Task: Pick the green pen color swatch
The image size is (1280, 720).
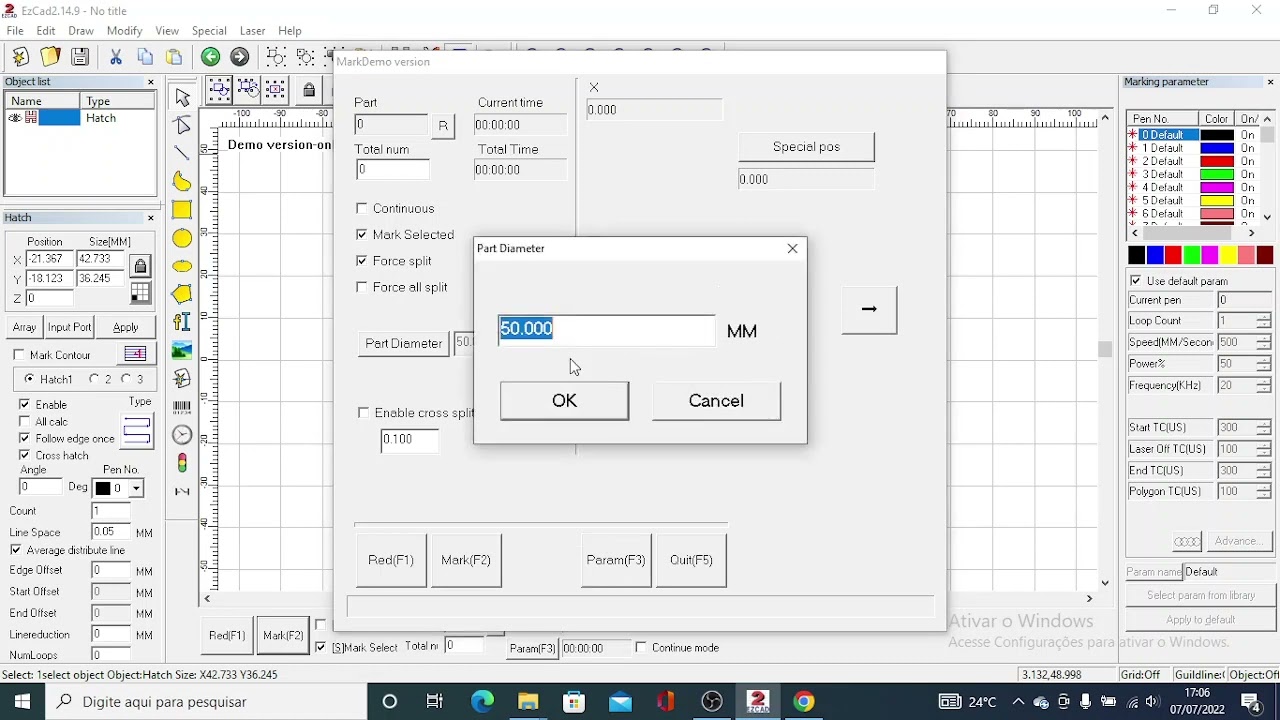Action: [1191, 256]
